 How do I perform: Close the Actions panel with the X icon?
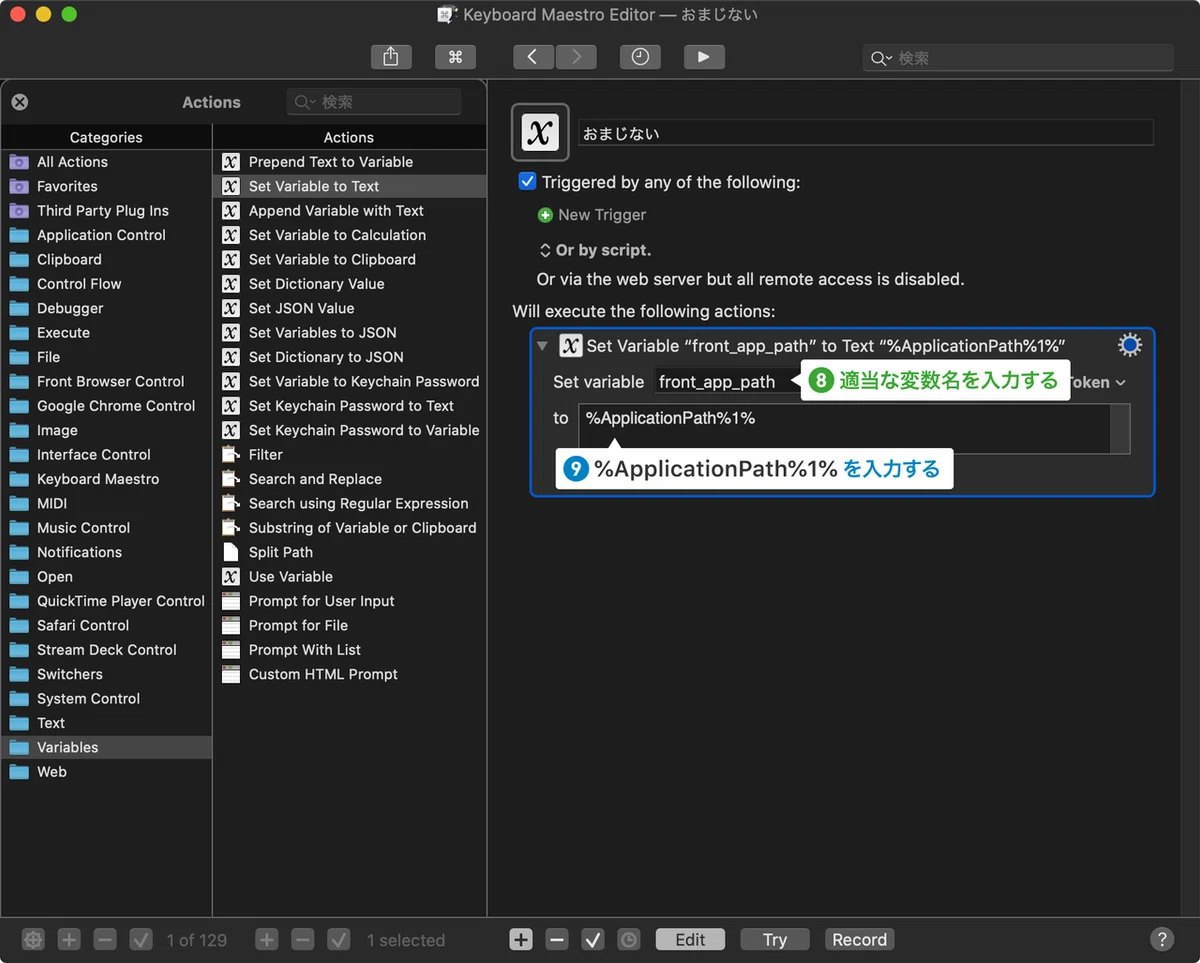coord(20,102)
